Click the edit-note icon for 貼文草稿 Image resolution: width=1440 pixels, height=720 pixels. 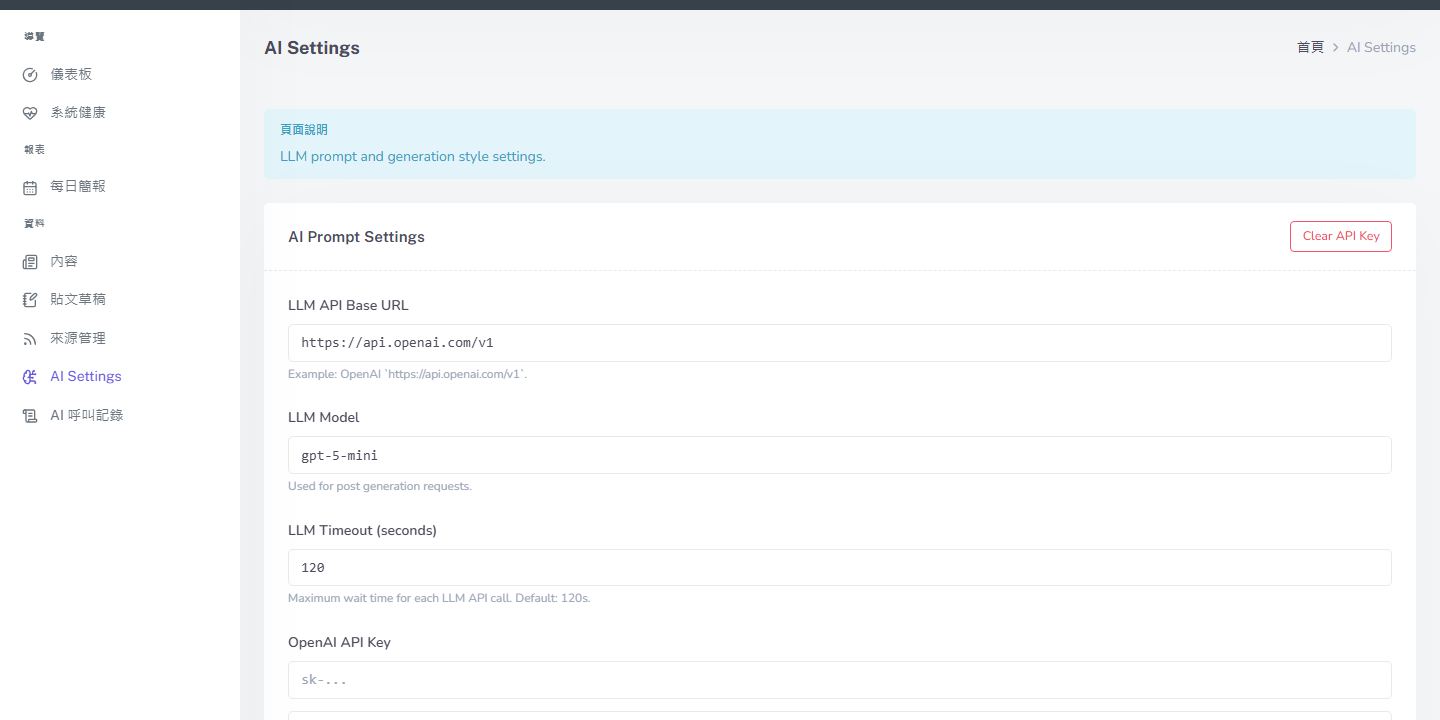pyautogui.click(x=30, y=300)
